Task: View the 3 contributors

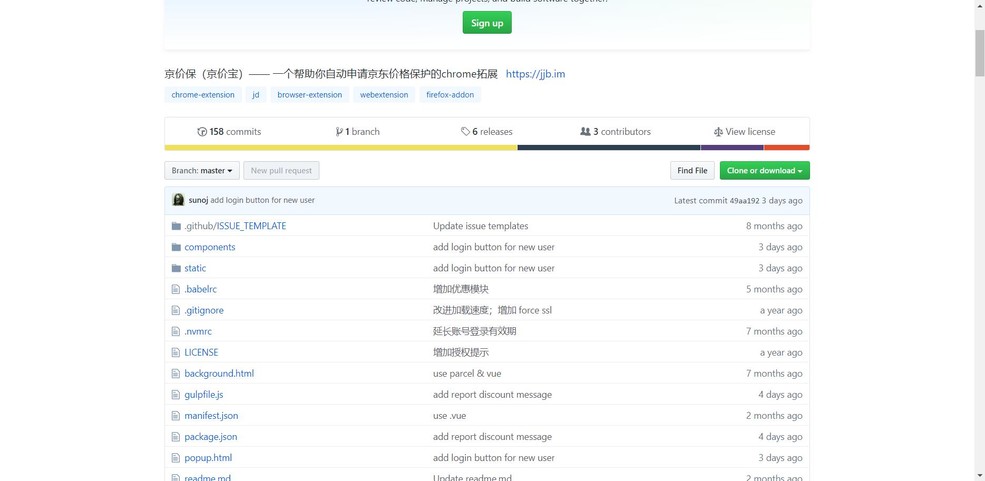Action: point(616,132)
